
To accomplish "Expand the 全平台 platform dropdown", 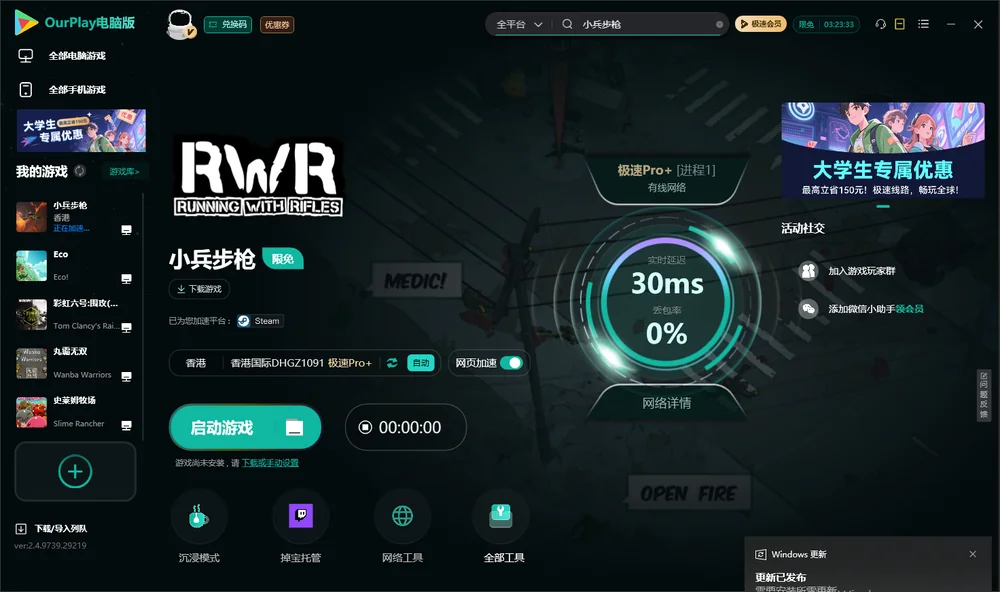I will click(519, 24).
